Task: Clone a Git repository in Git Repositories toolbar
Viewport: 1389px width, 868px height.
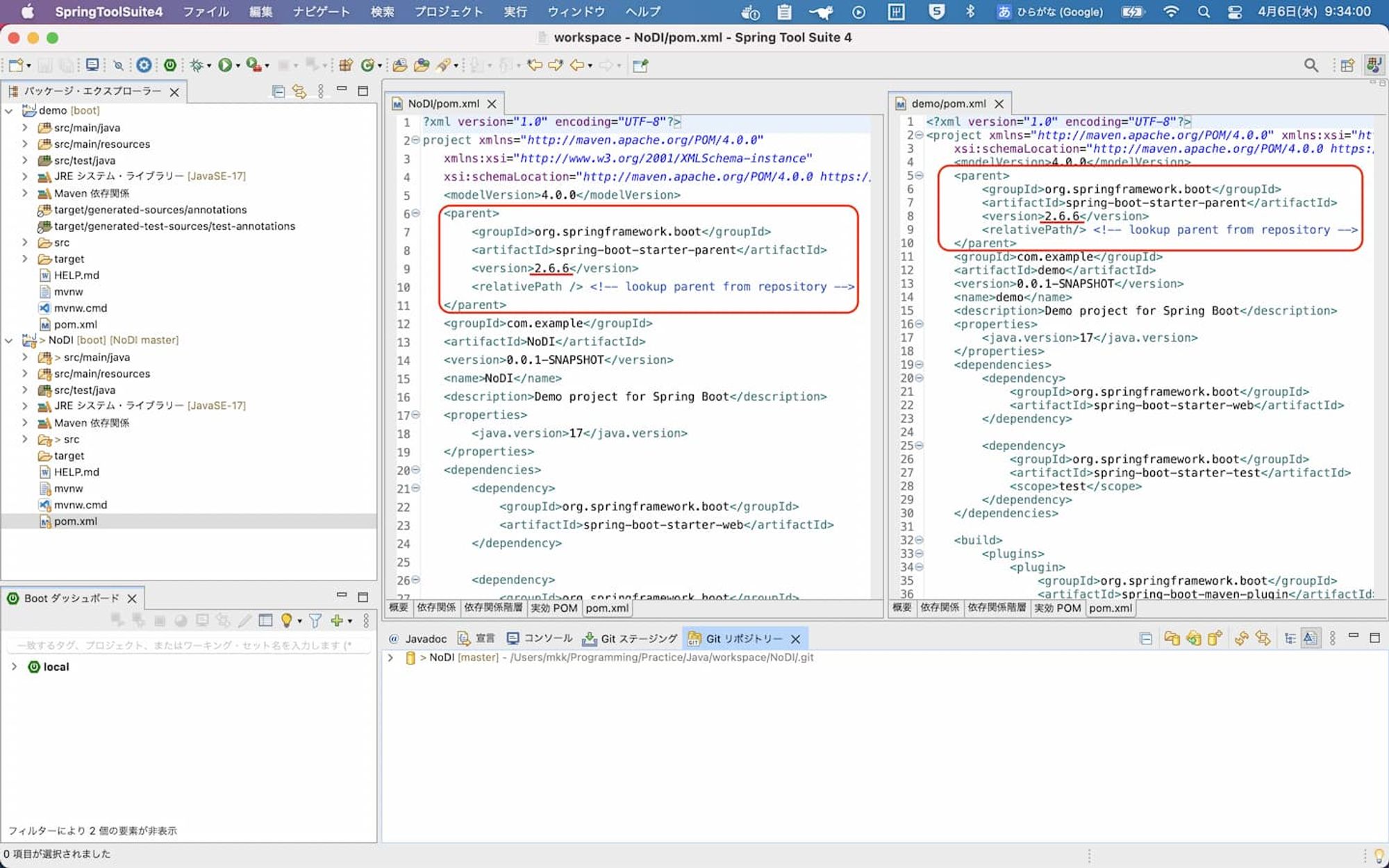Action: pyautogui.click(x=1193, y=637)
